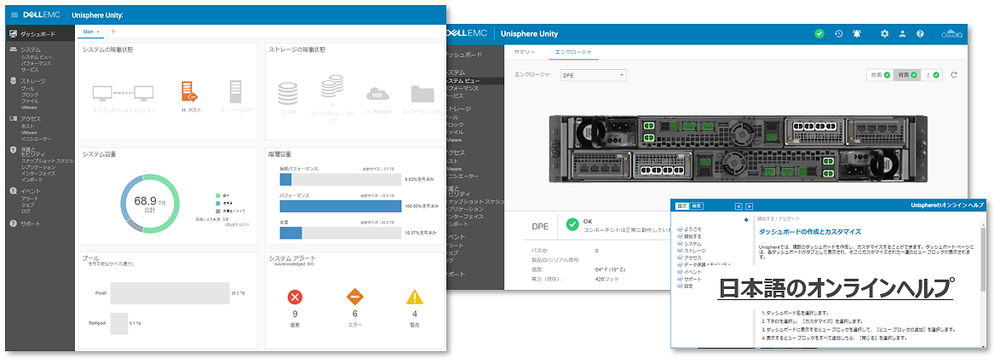The image size is (1000, 364).
Task: Open the user account icon in header
Action: (x=902, y=34)
